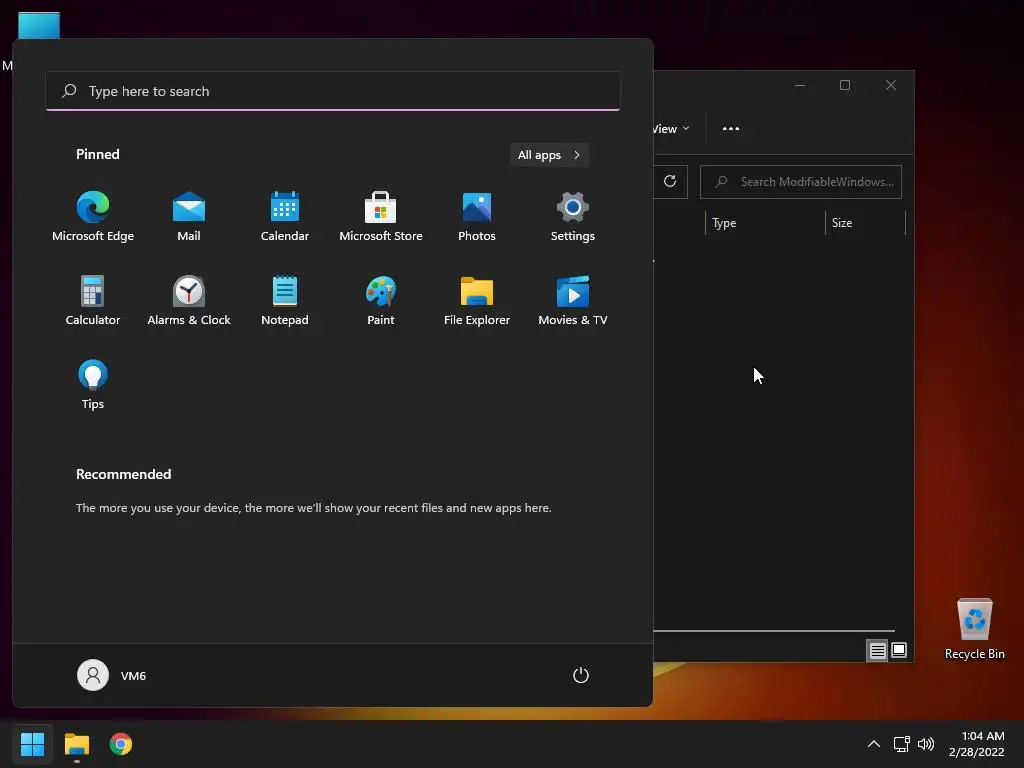This screenshot has height=768, width=1024.
Task: Open Settings from the pinned apps
Action: [573, 217]
